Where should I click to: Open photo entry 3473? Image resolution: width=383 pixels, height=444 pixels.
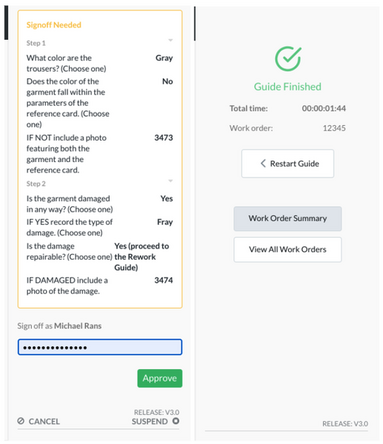click(163, 138)
